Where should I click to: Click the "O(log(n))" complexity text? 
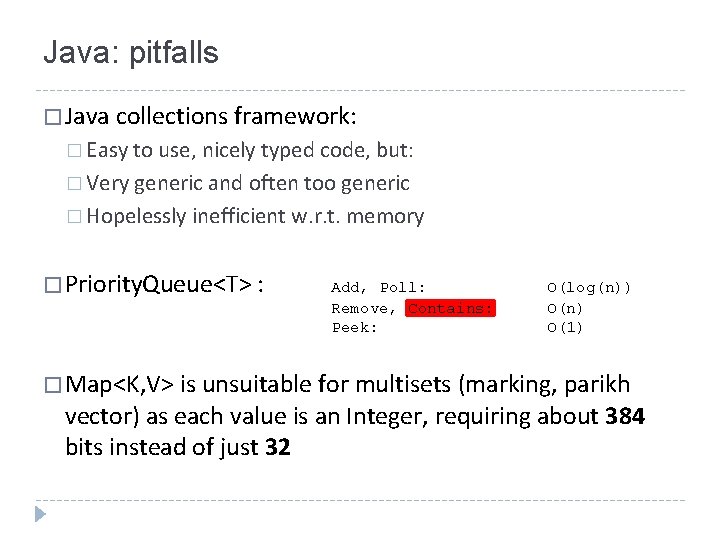coord(589,288)
